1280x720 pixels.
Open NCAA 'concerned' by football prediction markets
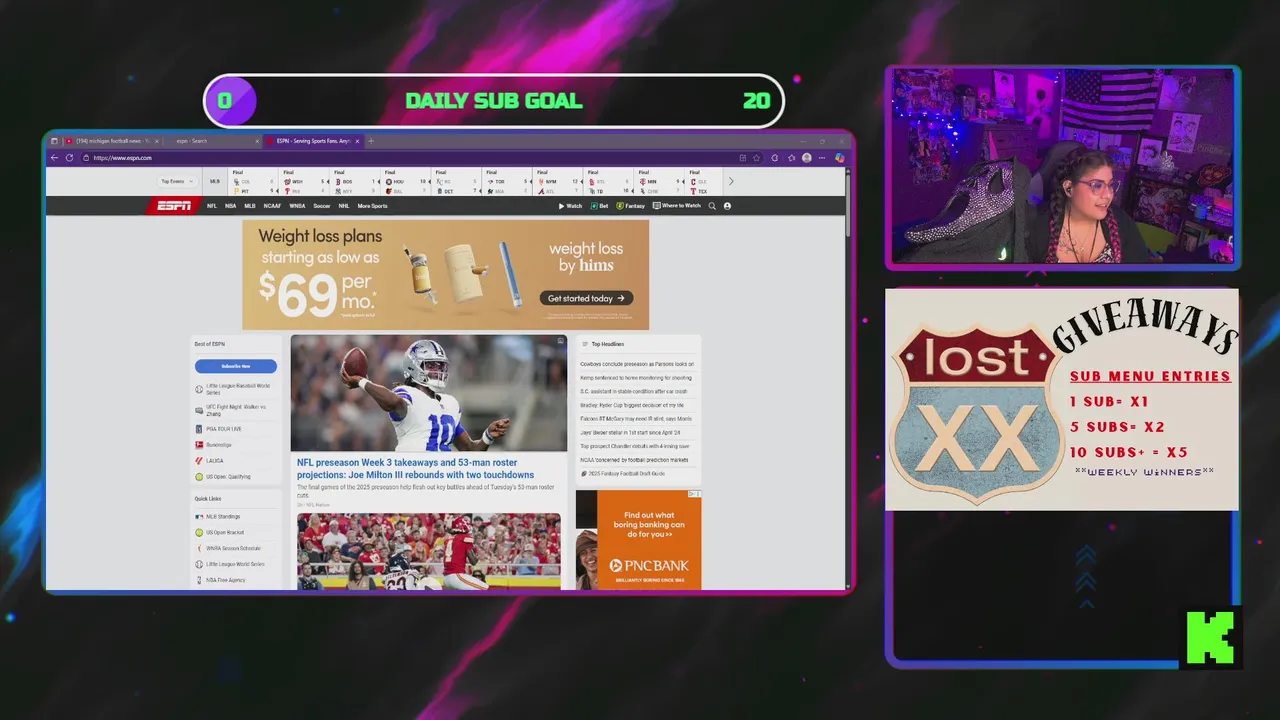coord(634,460)
